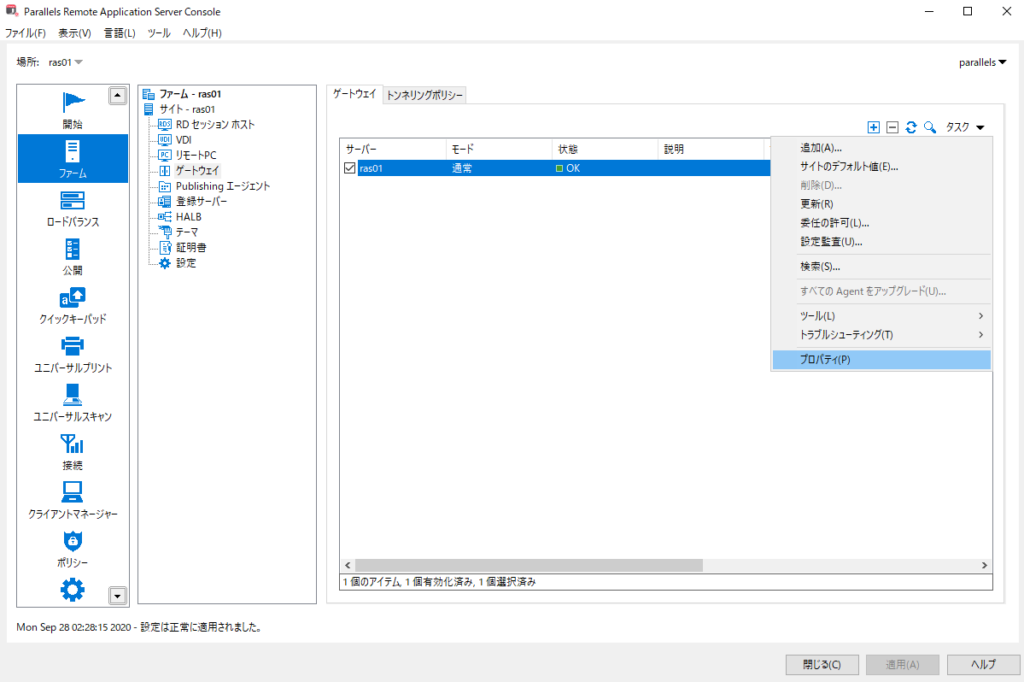The width and height of the screenshot is (1024, 682).
Task: Select the ゲートウェイ tree node
Action: coord(197,170)
